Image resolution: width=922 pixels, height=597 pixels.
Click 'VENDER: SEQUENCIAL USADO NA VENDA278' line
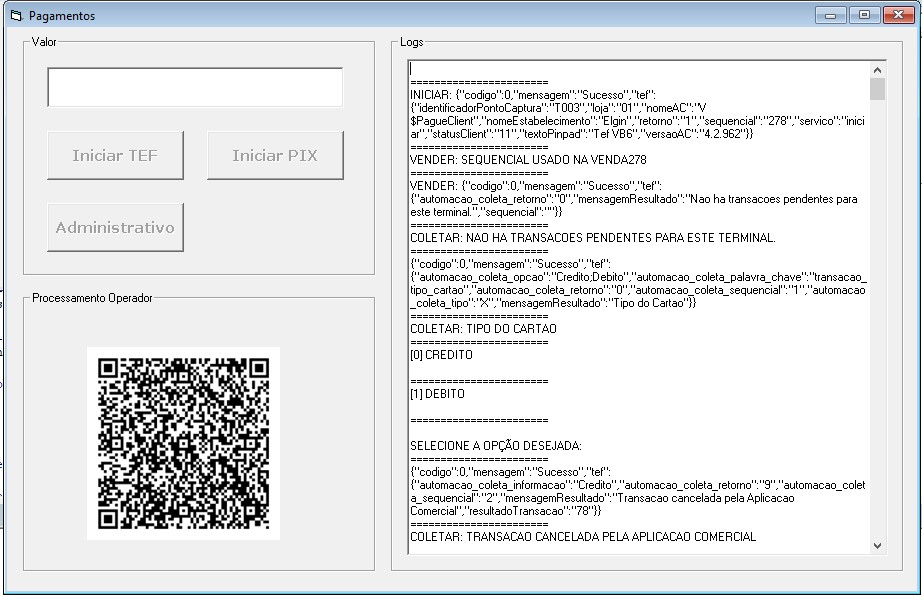point(528,159)
